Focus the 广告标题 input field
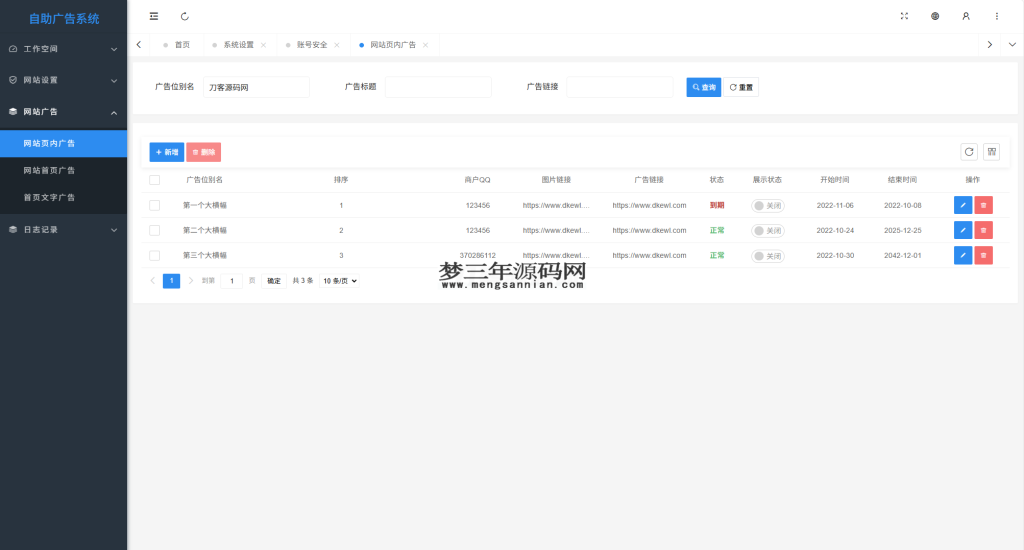This screenshot has width=1024, height=550. (438, 87)
